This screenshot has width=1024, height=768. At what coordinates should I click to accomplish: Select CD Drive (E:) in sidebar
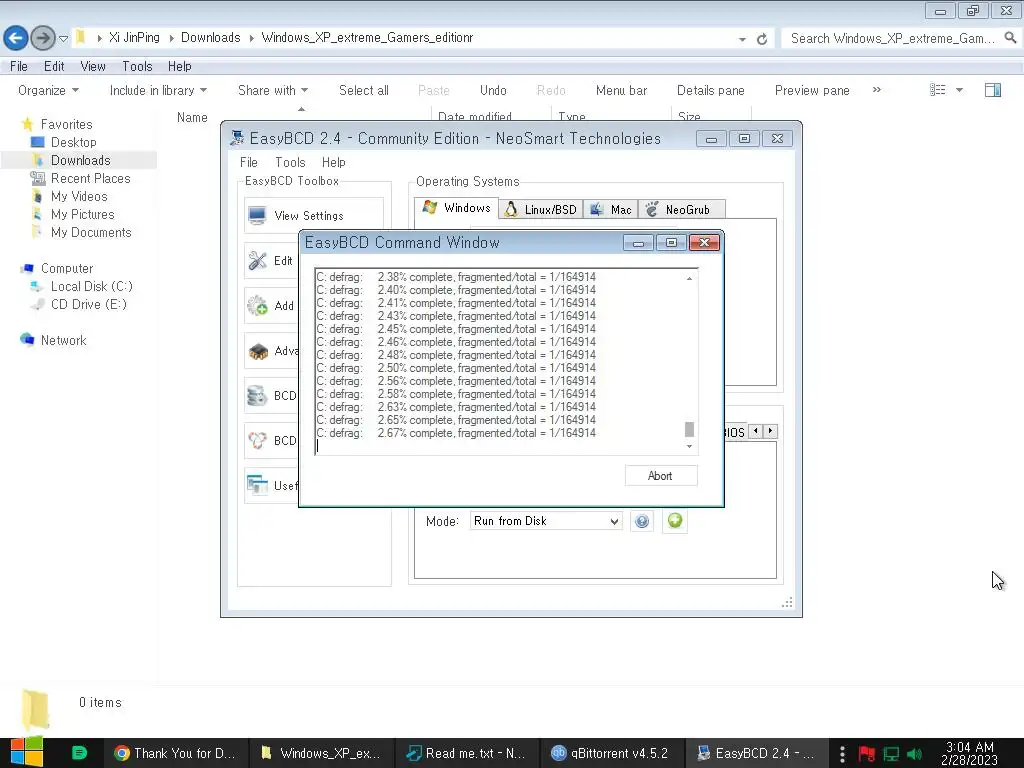88,304
